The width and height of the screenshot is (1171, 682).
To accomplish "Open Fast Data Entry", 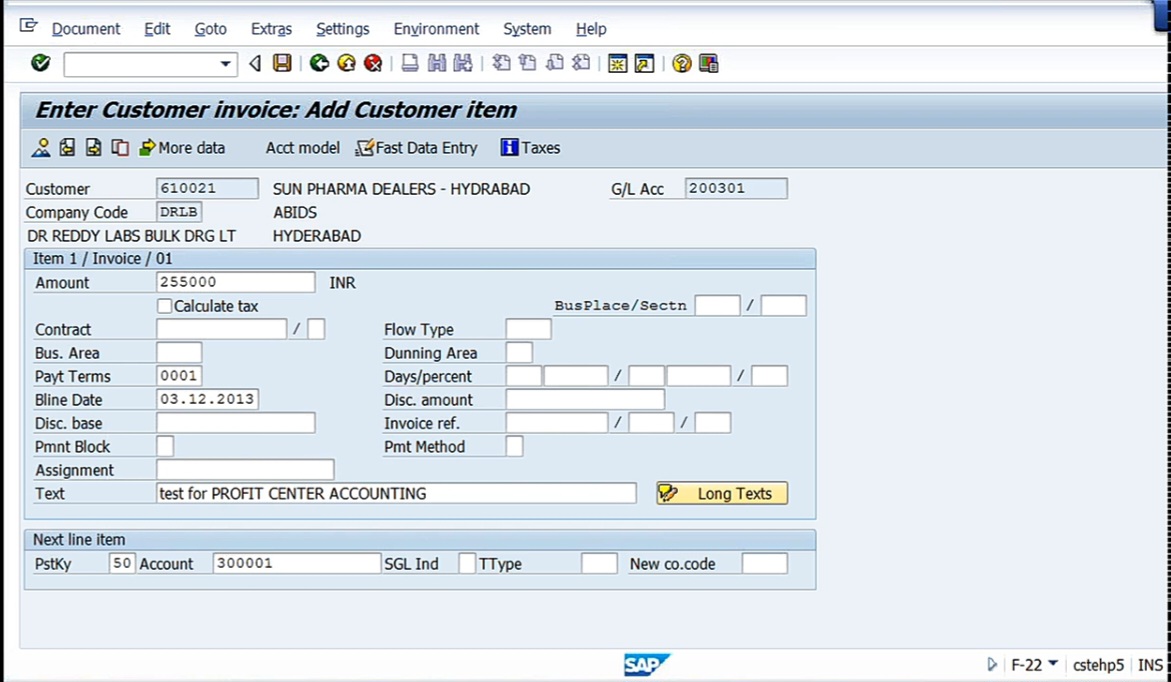I will click(417, 148).
